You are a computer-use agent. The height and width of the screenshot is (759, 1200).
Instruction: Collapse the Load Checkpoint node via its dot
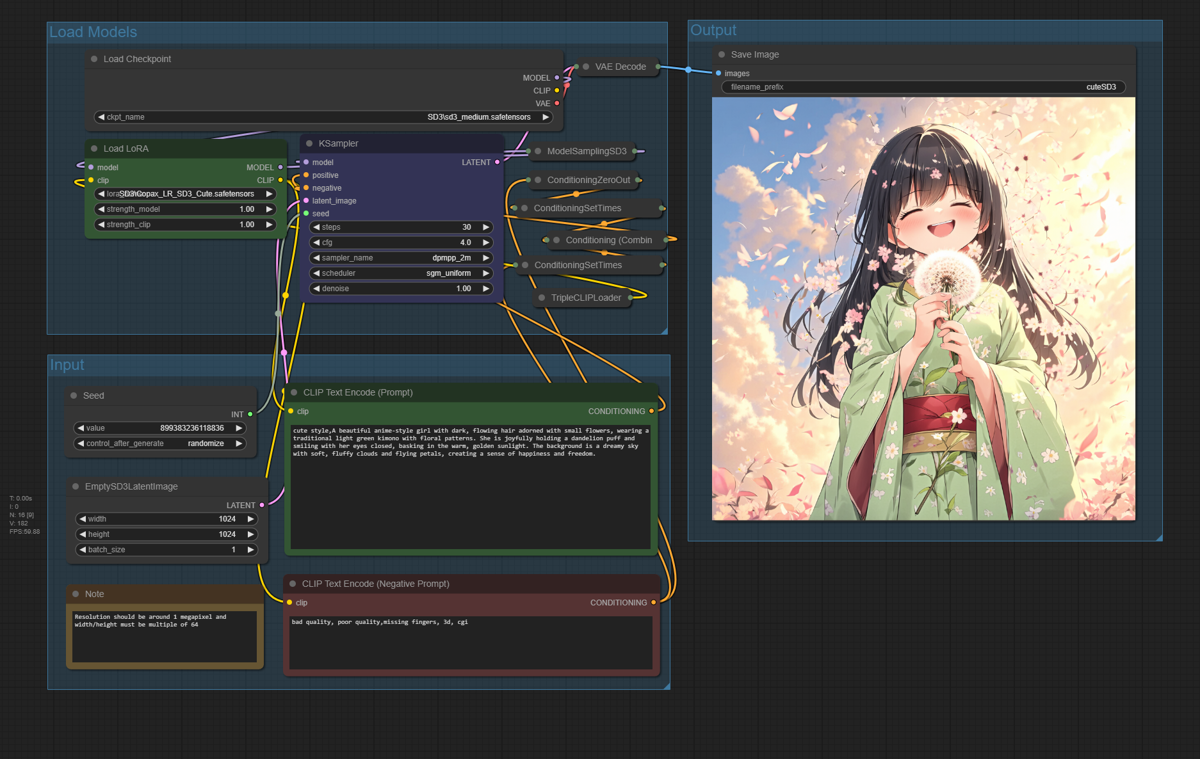tap(95, 59)
